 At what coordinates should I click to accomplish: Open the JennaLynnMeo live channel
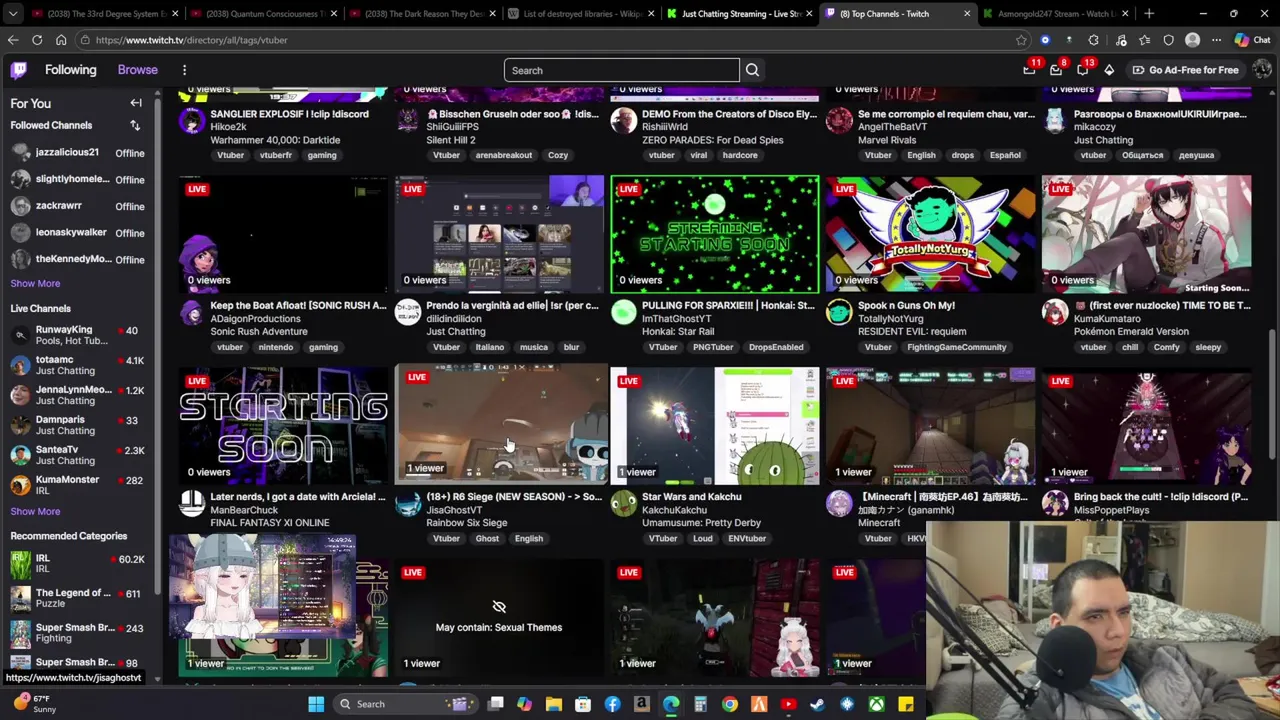(78, 395)
